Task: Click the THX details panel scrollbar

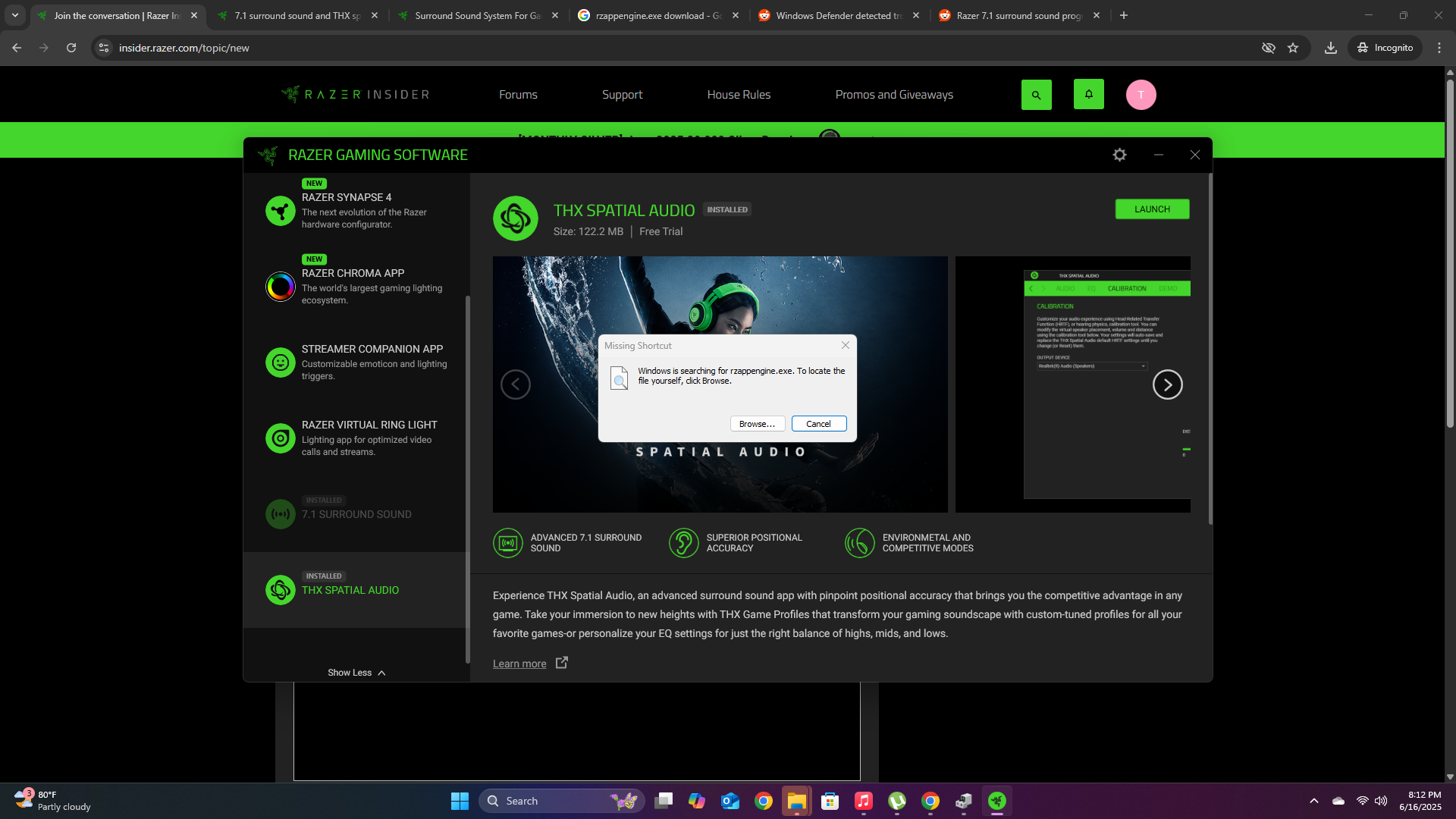Action: point(1210,349)
